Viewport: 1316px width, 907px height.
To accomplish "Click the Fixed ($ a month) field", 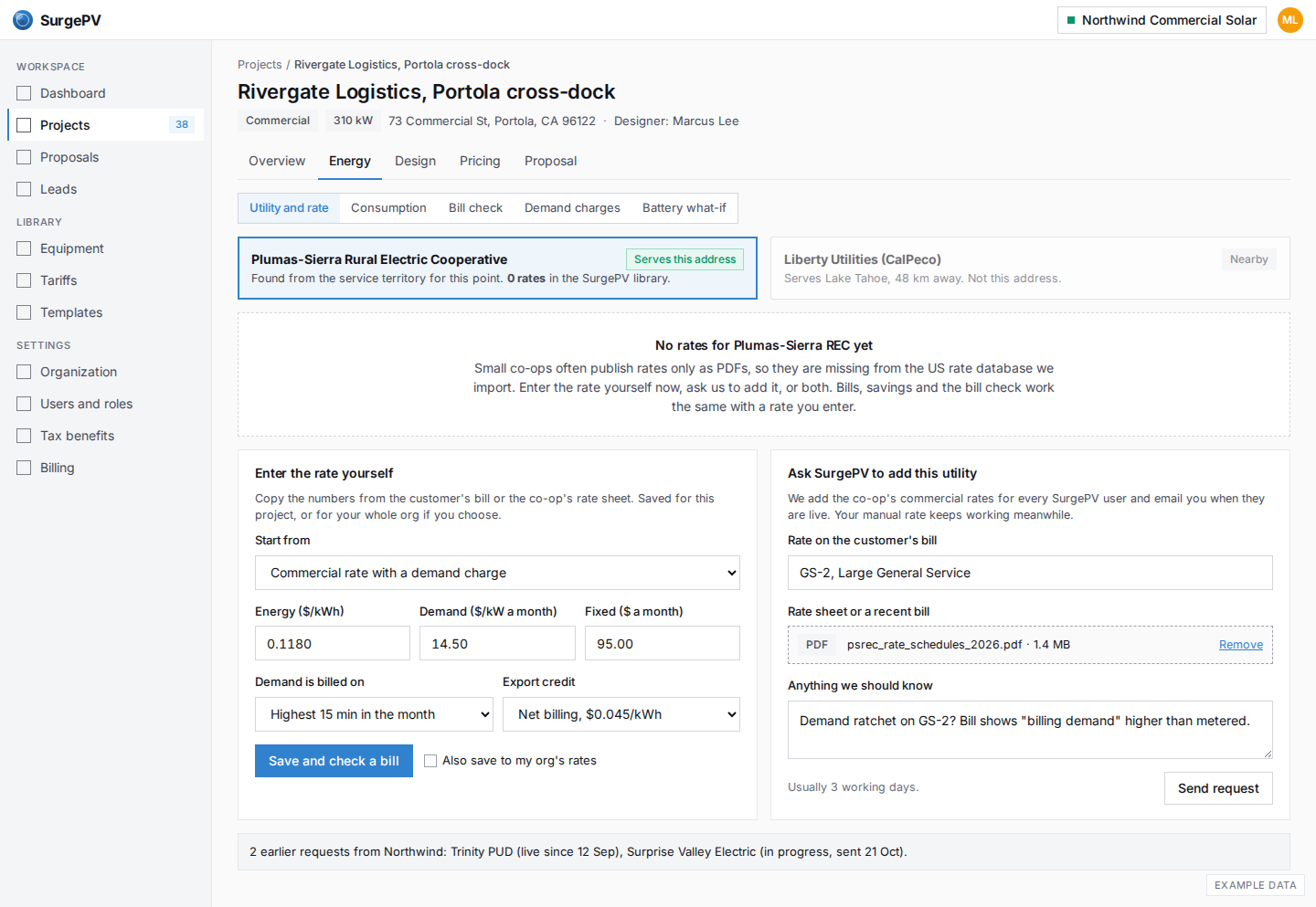I will [x=663, y=643].
